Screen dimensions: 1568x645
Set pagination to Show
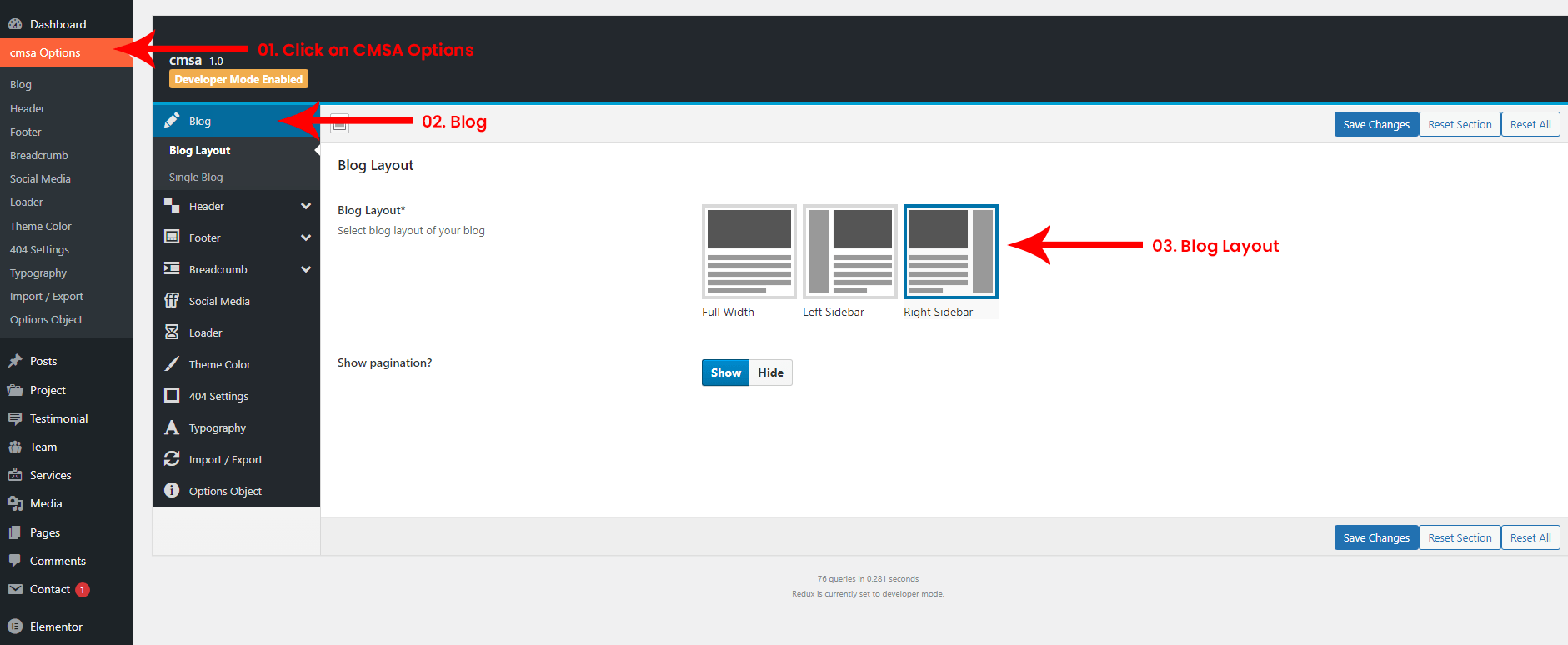[x=725, y=372]
